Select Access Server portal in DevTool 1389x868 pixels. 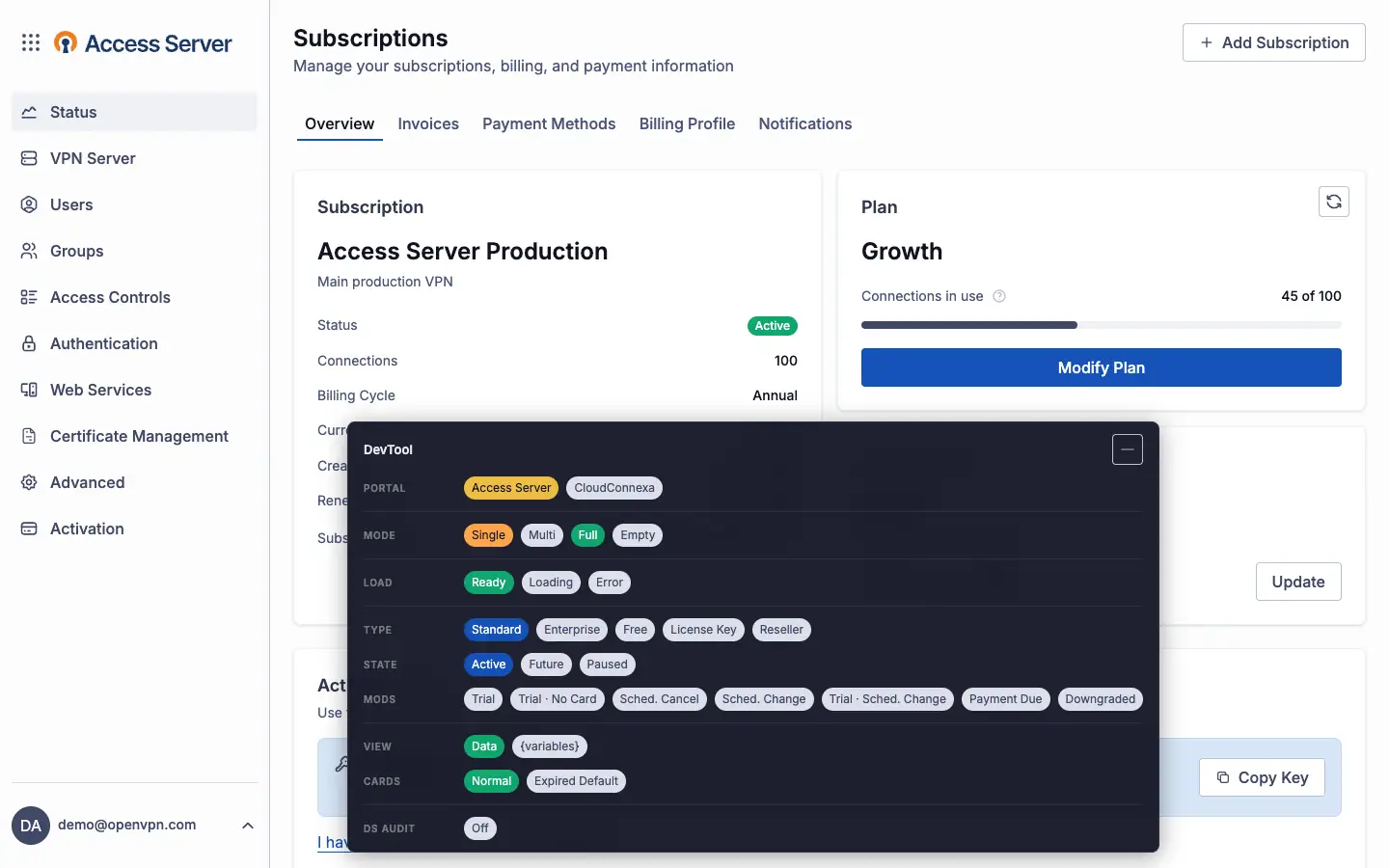click(x=511, y=488)
